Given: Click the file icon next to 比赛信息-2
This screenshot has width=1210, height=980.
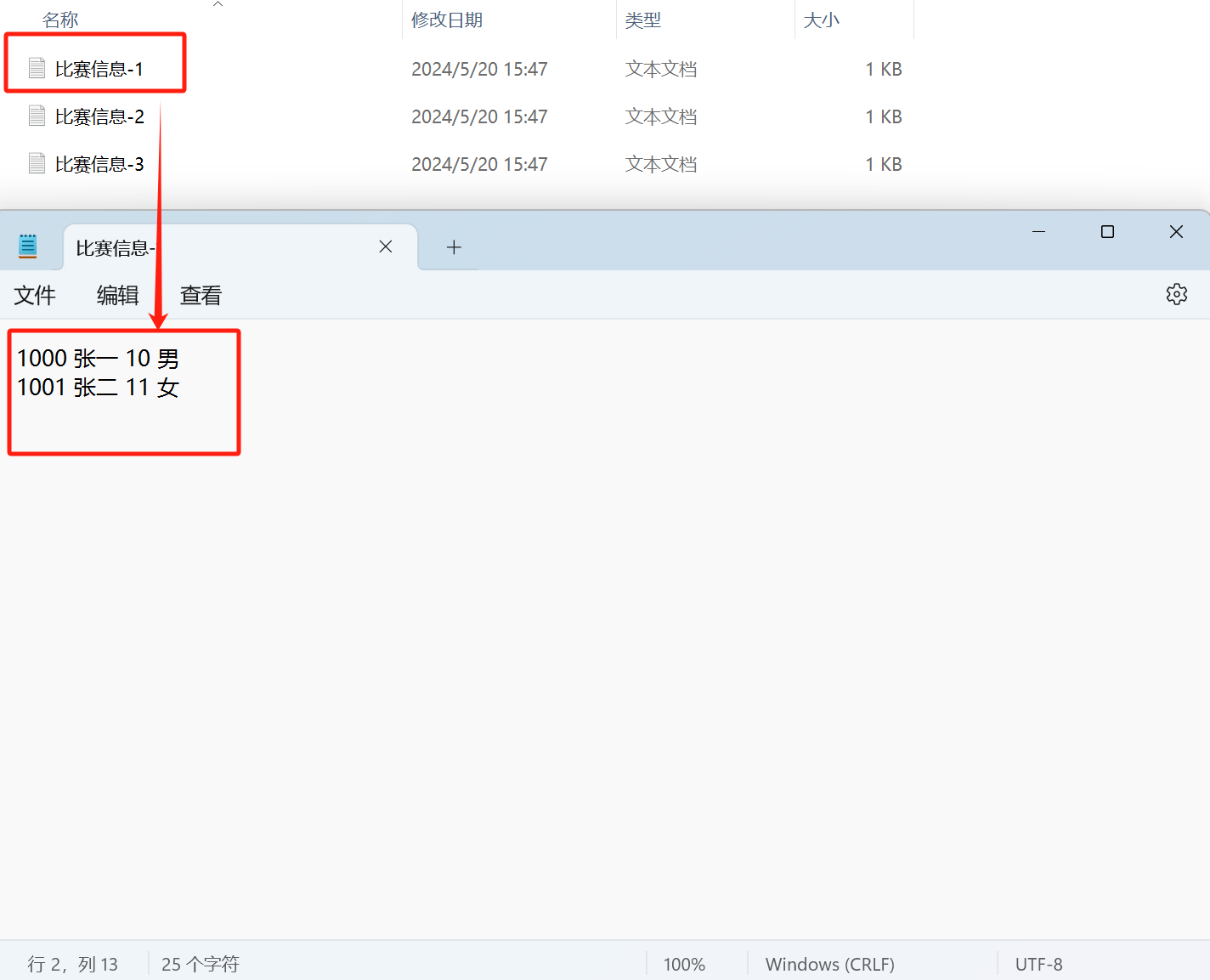Looking at the screenshot, I should pos(37,116).
